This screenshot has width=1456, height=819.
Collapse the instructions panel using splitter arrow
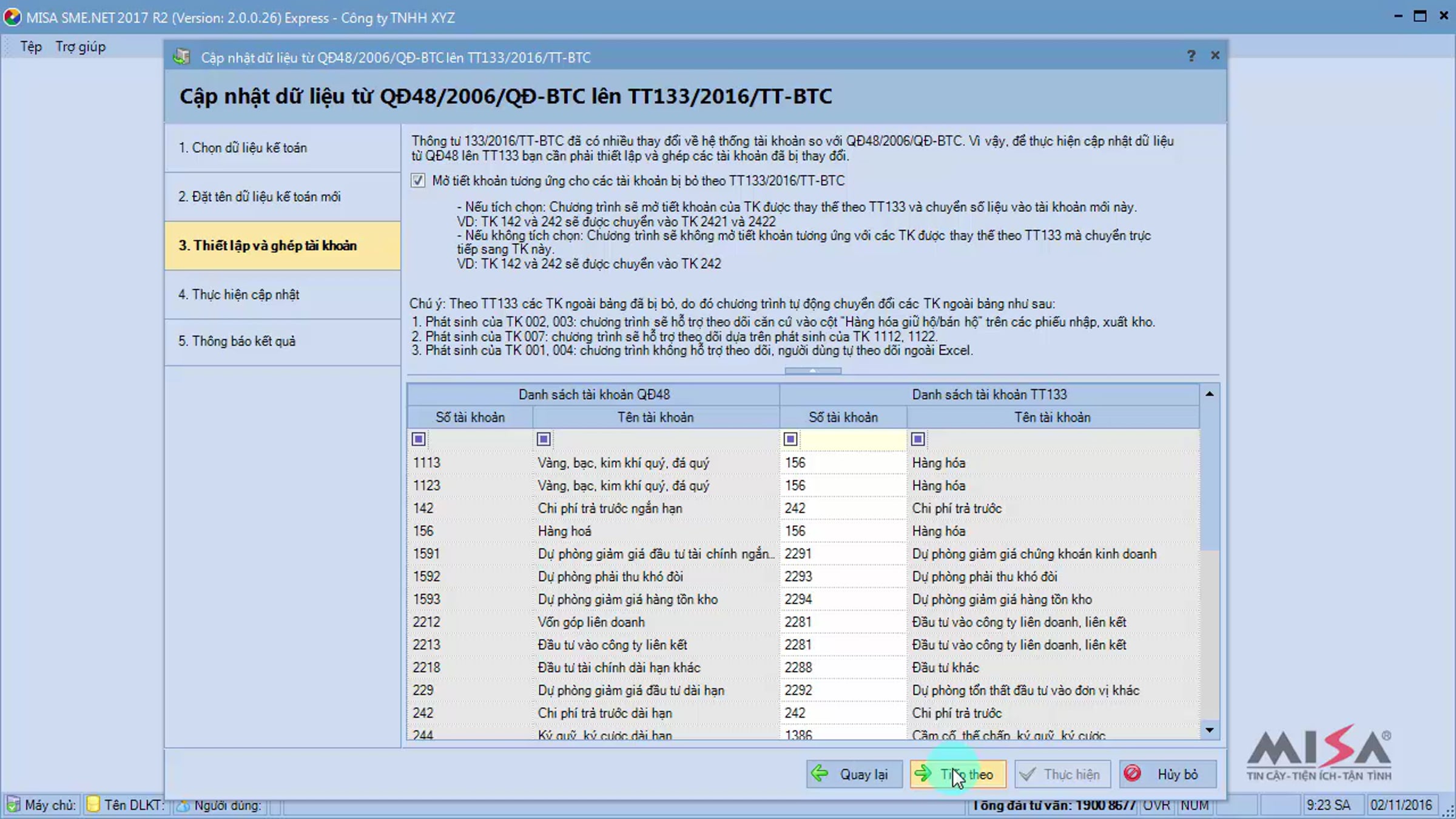point(812,371)
